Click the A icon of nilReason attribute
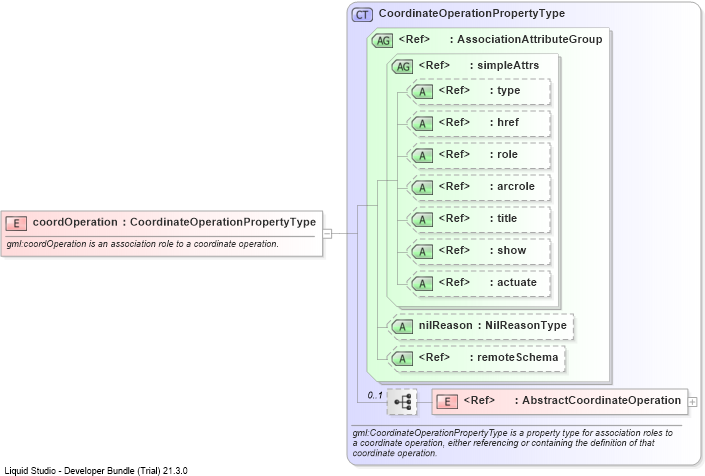 click(x=402, y=327)
